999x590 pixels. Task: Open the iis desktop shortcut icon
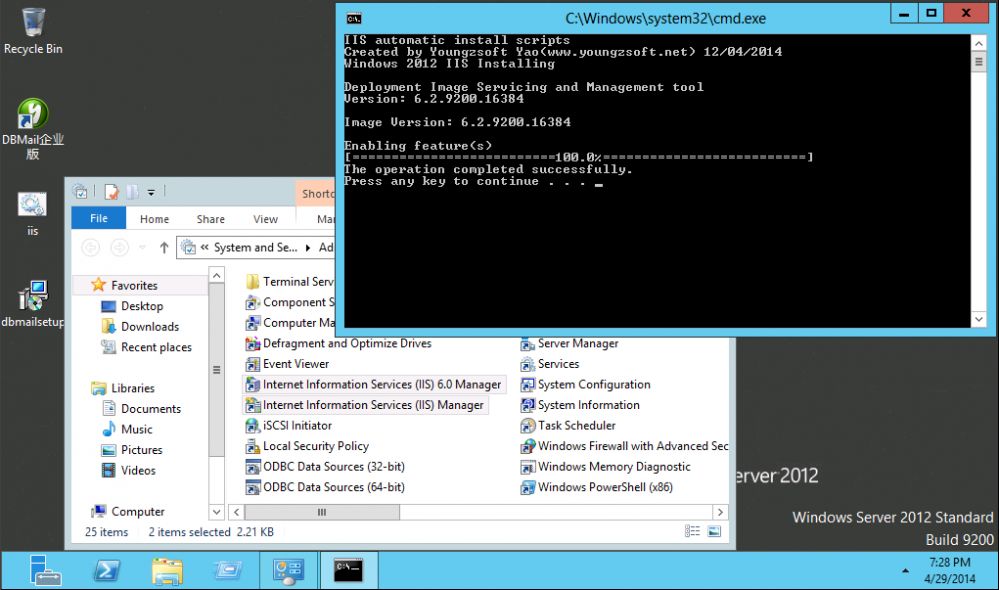(32, 206)
